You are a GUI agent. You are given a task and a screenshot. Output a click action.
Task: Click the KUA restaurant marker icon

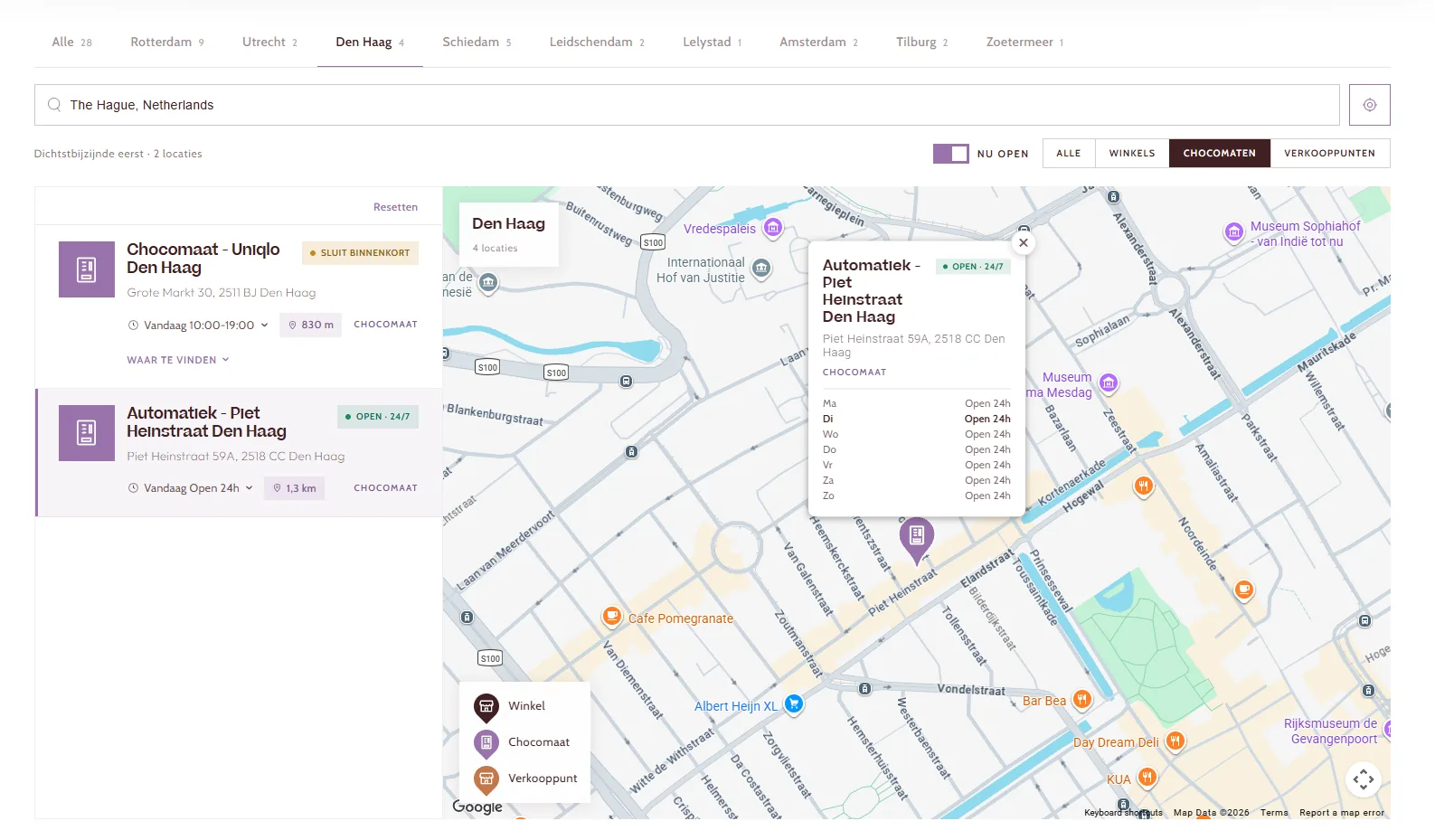coord(1147,777)
